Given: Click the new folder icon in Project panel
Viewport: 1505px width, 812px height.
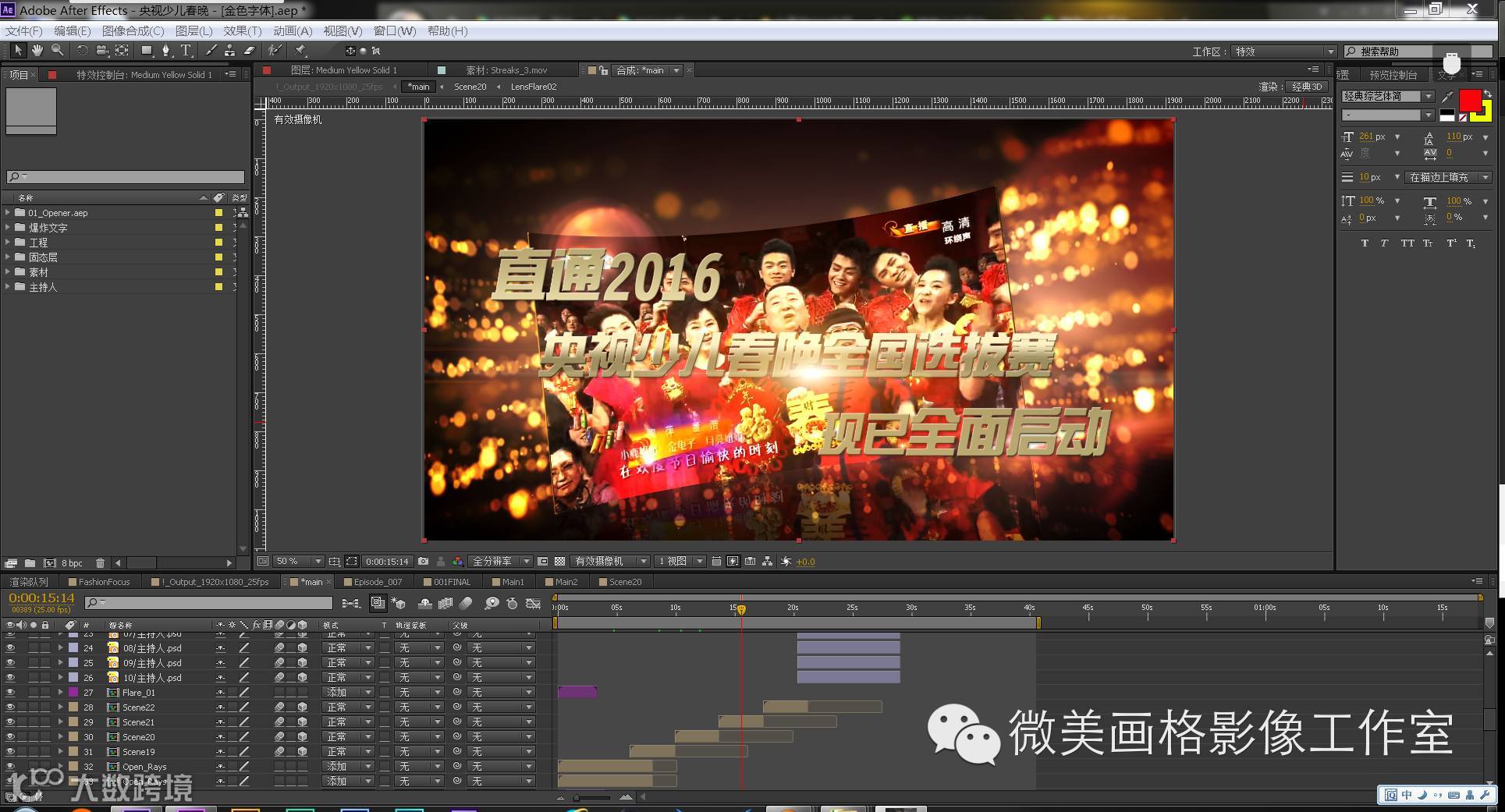Looking at the screenshot, I should [x=30, y=563].
